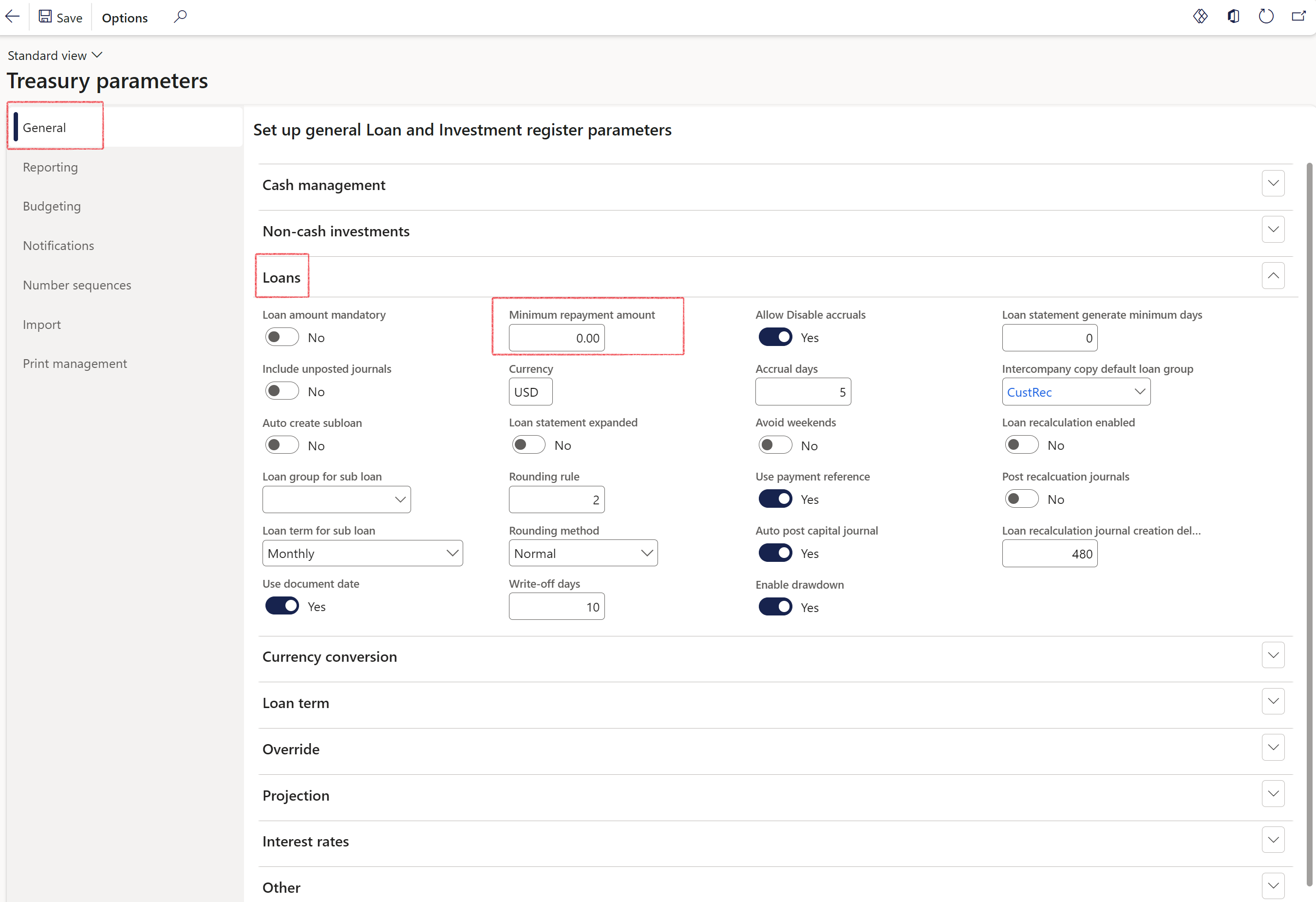Select the Reporting tab
This screenshot has width=1316, height=902.
click(x=50, y=167)
